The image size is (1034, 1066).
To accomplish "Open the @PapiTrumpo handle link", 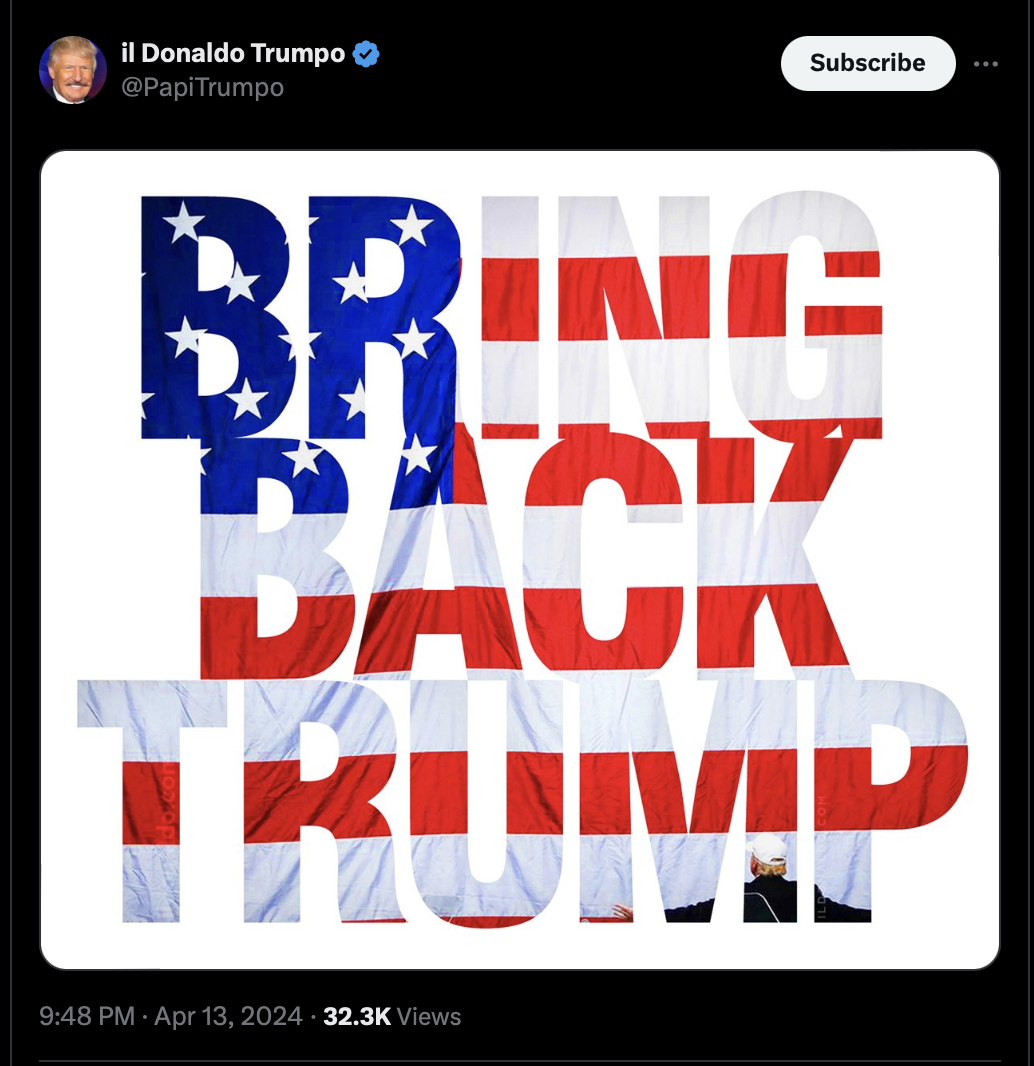I will (202, 88).
